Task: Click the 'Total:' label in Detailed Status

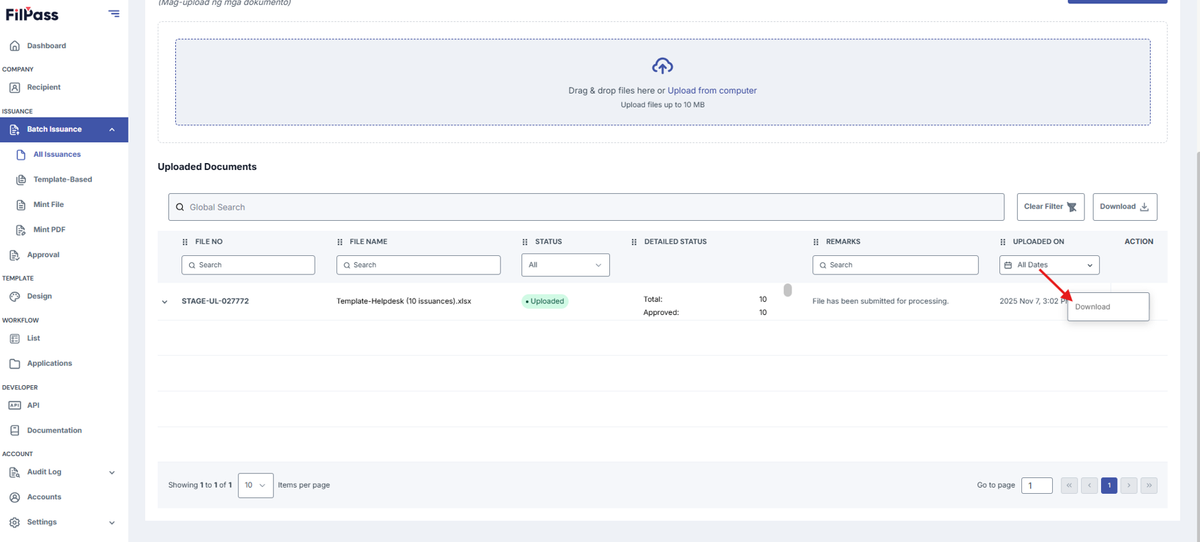Action: click(x=653, y=299)
